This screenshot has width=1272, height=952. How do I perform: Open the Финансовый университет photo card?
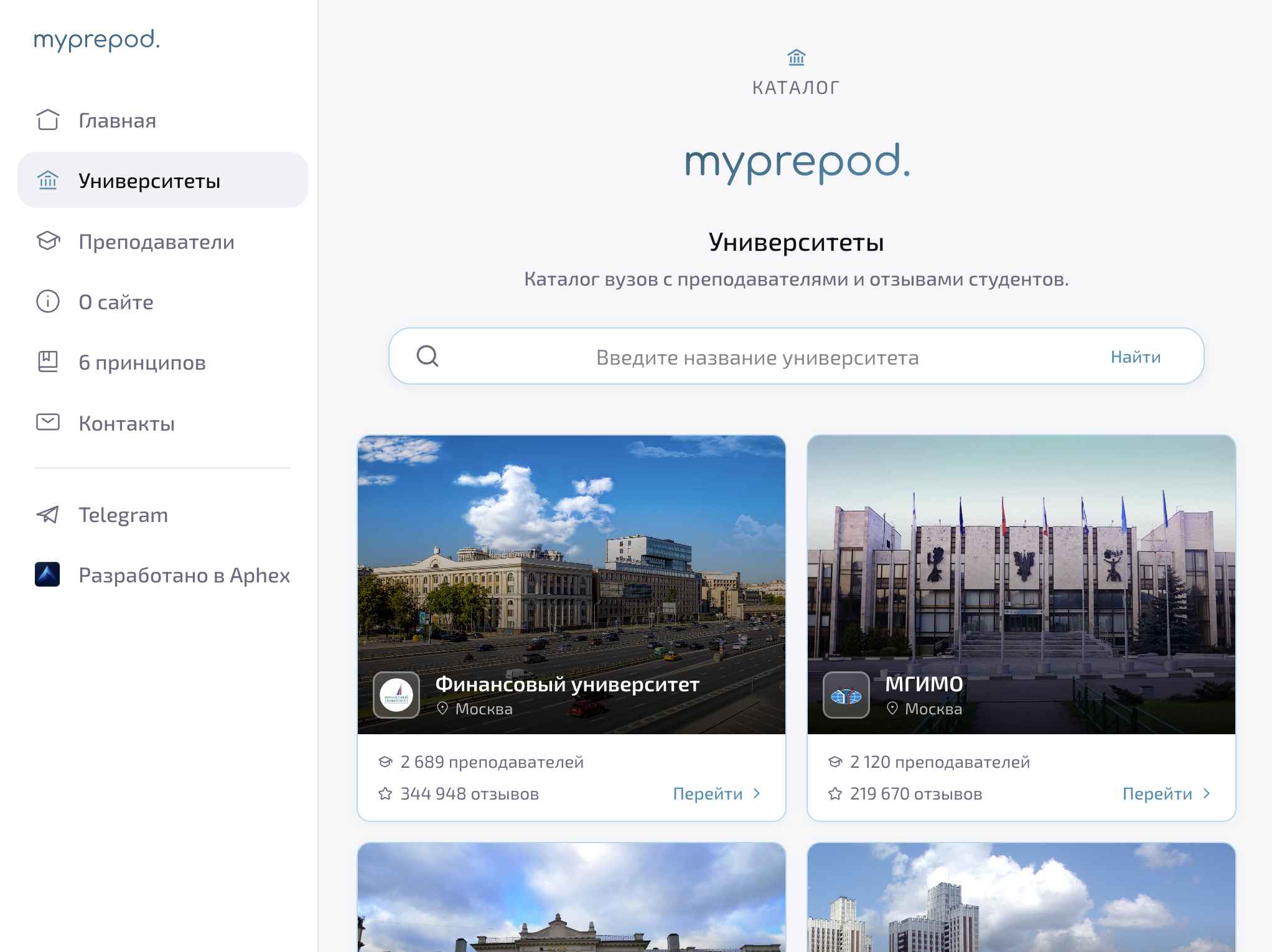(571, 584)
